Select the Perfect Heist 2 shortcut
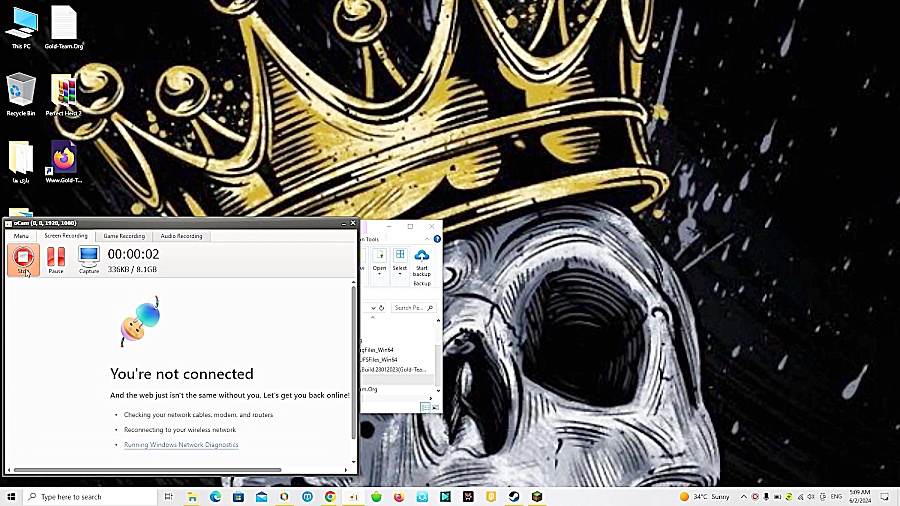Image resolution: width=900 pixels, height=506 pixels. (64, 95)
